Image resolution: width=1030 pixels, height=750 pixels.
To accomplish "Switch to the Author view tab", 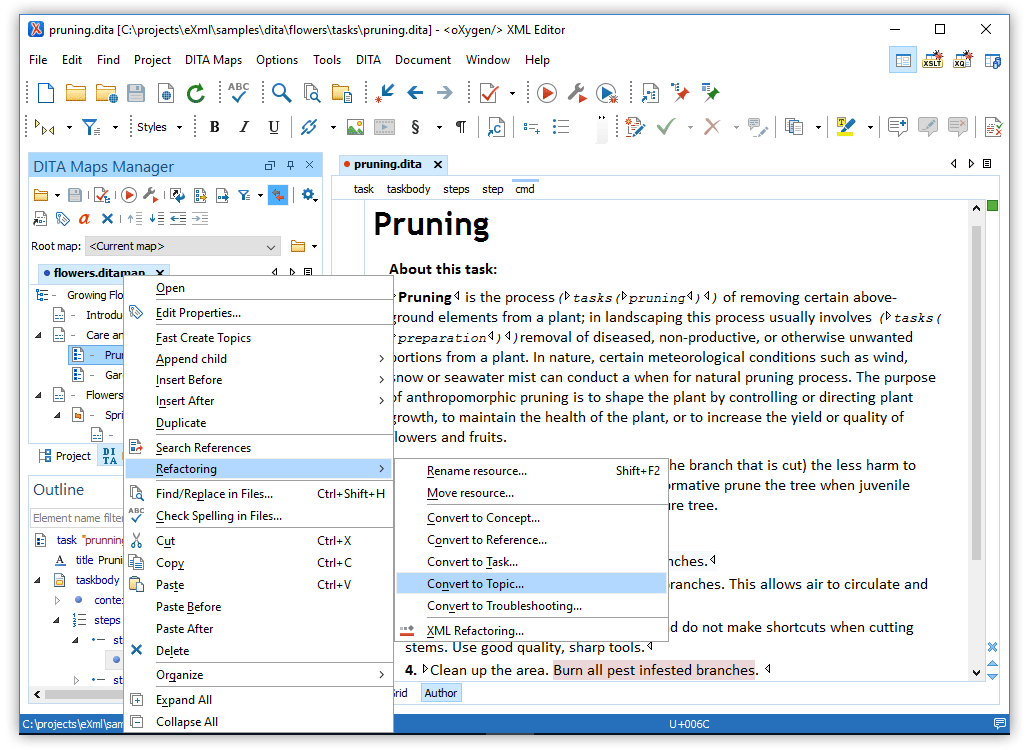I will [440, 693].
